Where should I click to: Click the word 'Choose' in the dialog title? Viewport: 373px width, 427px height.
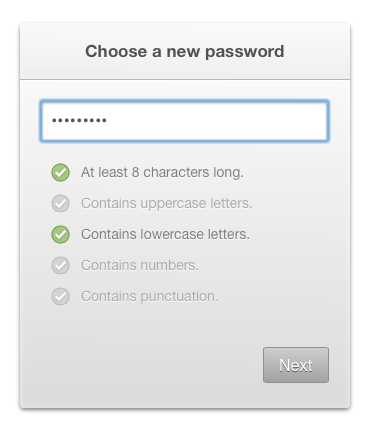point(116,51)
